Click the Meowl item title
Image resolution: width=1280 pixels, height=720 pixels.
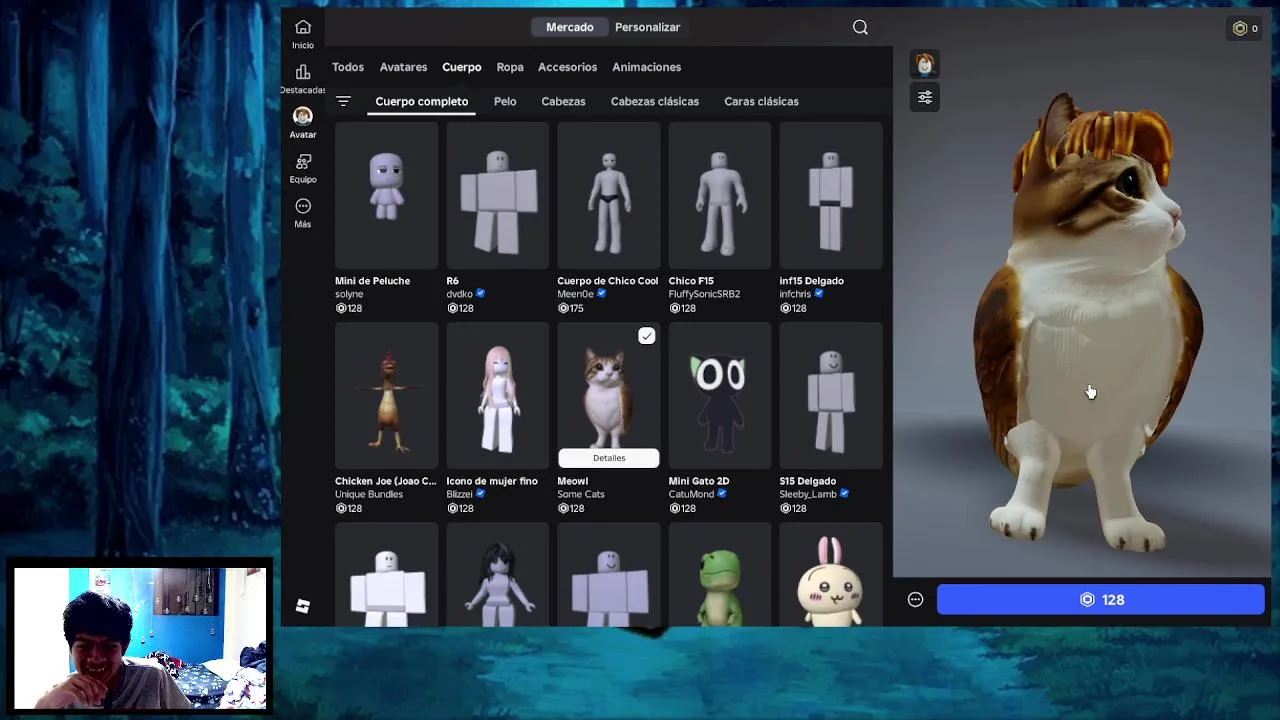[x=573, y=481]
